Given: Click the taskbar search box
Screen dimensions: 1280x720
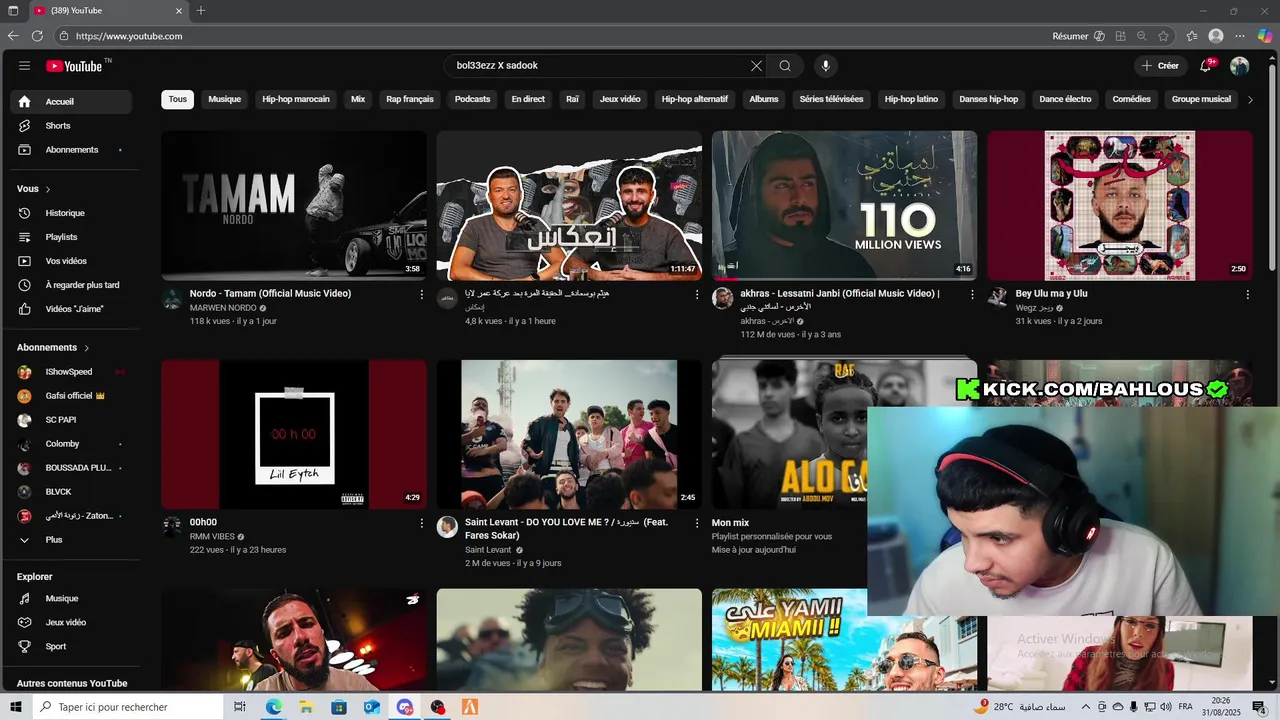Looking at the screenshot, I should coord(129,707).
